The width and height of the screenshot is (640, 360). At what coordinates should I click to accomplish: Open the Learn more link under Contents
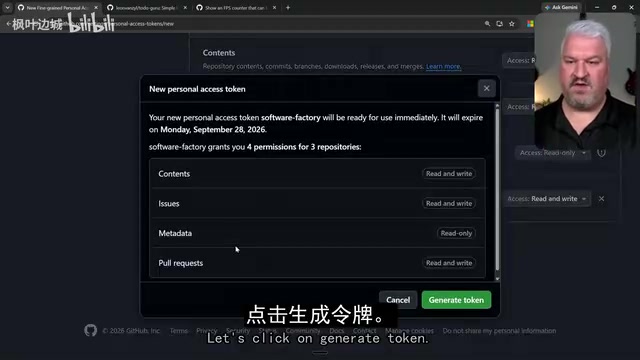click(444, 66)
